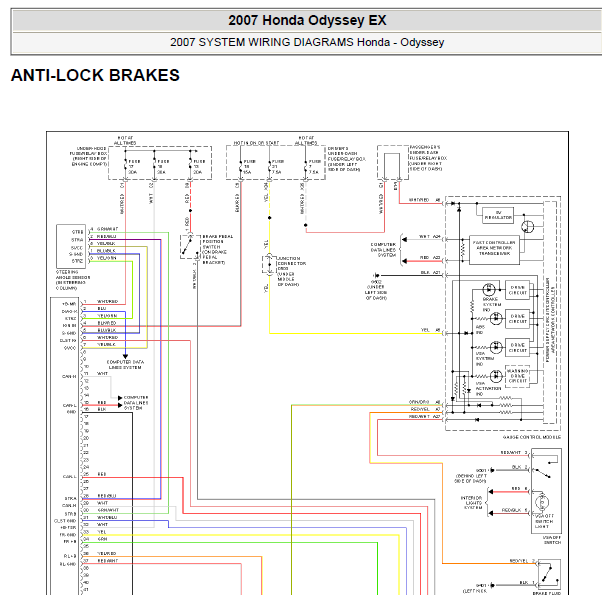Click the "COMPUTER DATA LINES SYSTEM" label beside the gauge module
602x595 pixels.
(x=383, y=250)
